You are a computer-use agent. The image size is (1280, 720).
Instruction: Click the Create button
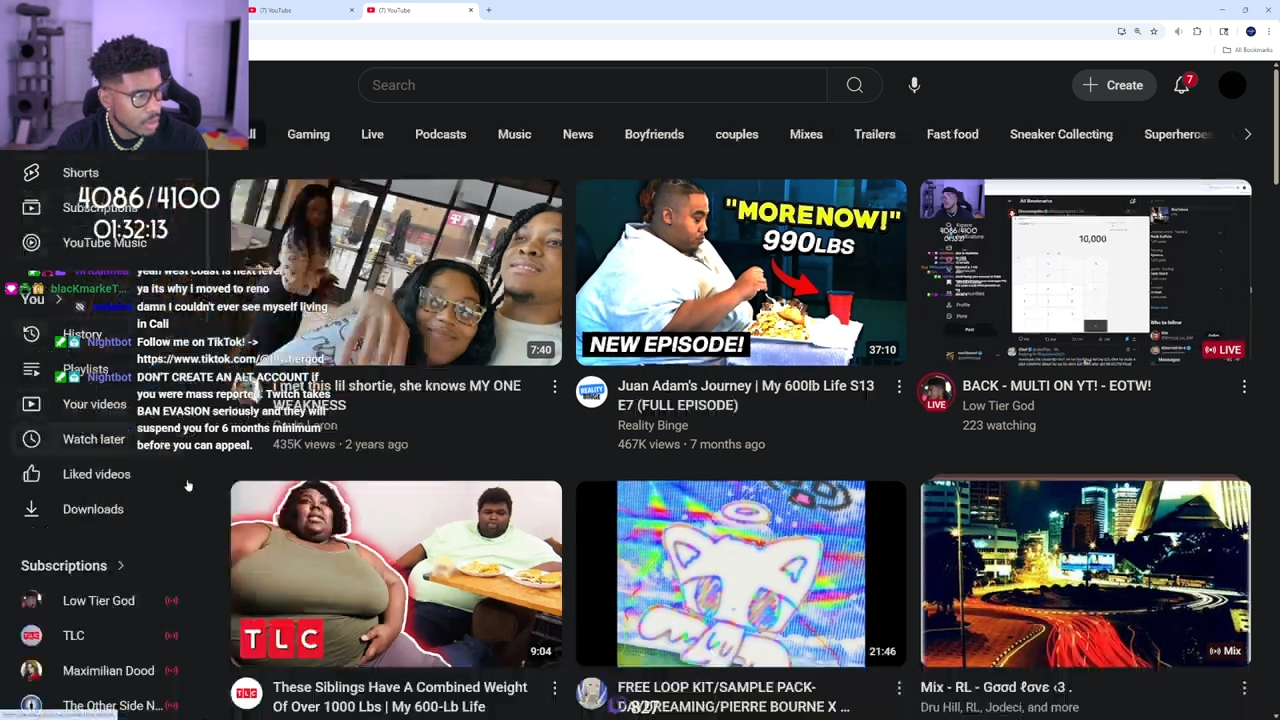pyautogui.click(x=1114, y=85)
